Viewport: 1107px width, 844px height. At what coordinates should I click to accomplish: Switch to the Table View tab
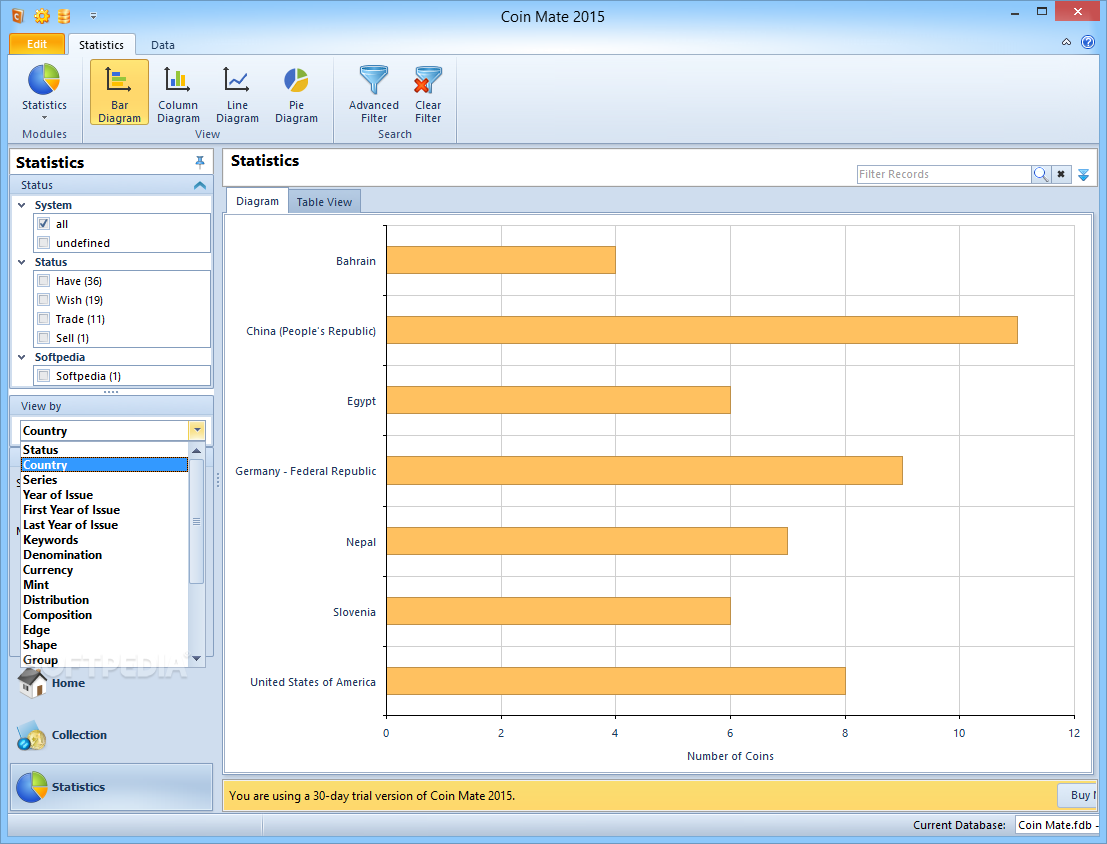[x=324, y=202]
